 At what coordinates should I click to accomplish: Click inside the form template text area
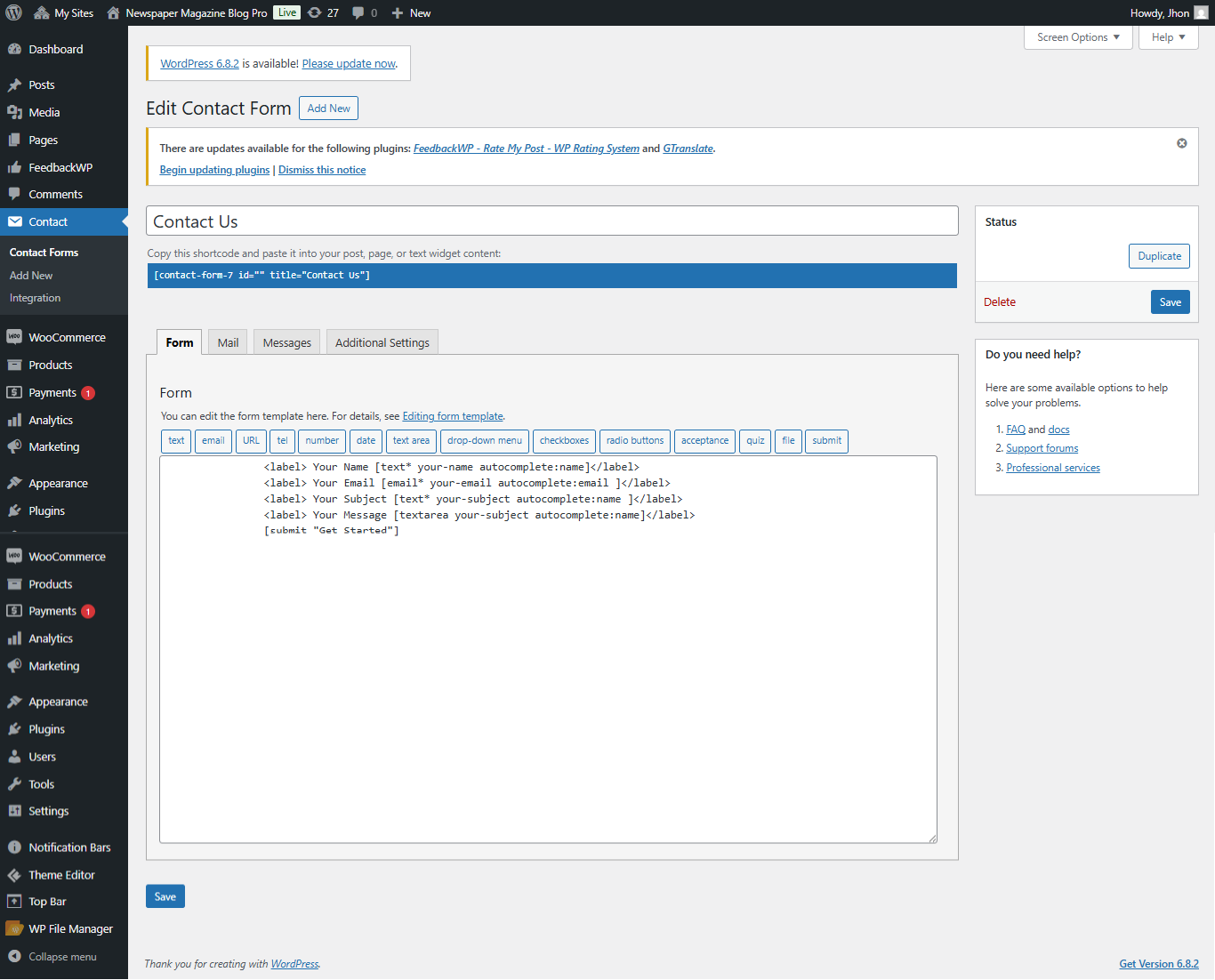coord(548,649)
